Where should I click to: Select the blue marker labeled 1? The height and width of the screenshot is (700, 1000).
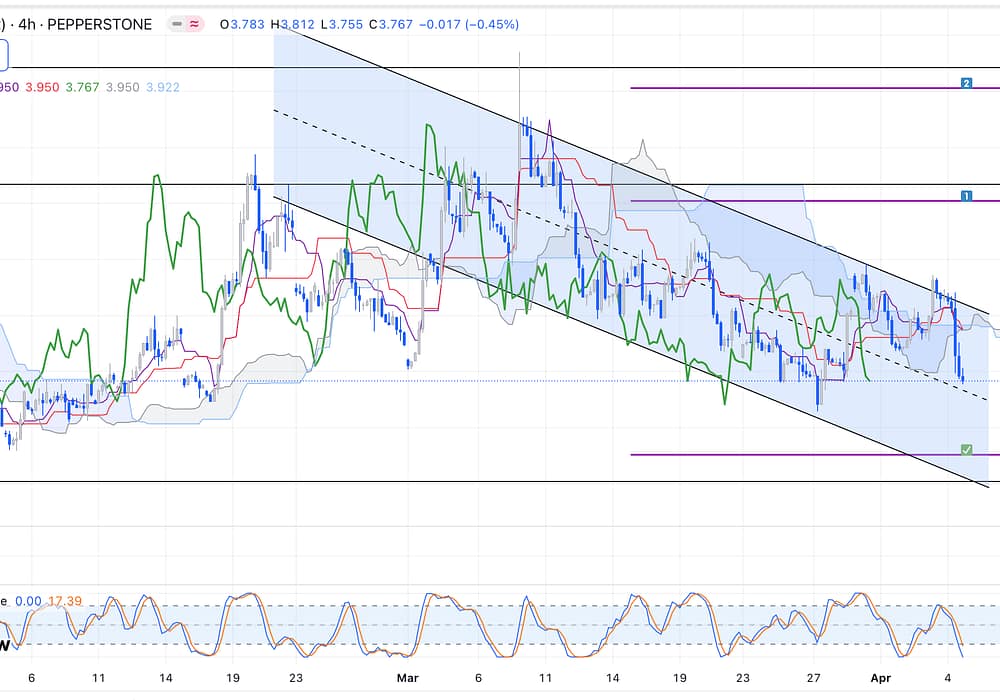coord(966,196)
